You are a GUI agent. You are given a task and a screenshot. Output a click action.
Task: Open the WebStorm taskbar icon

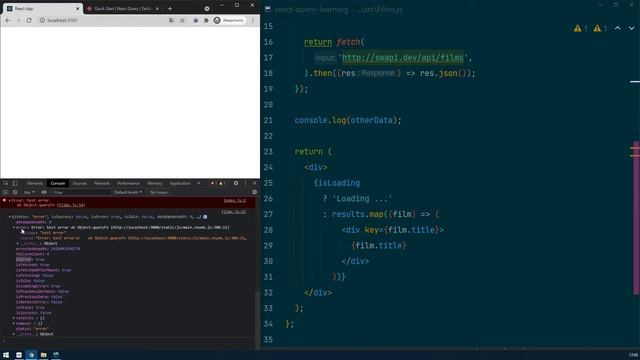tap(56, 355)
